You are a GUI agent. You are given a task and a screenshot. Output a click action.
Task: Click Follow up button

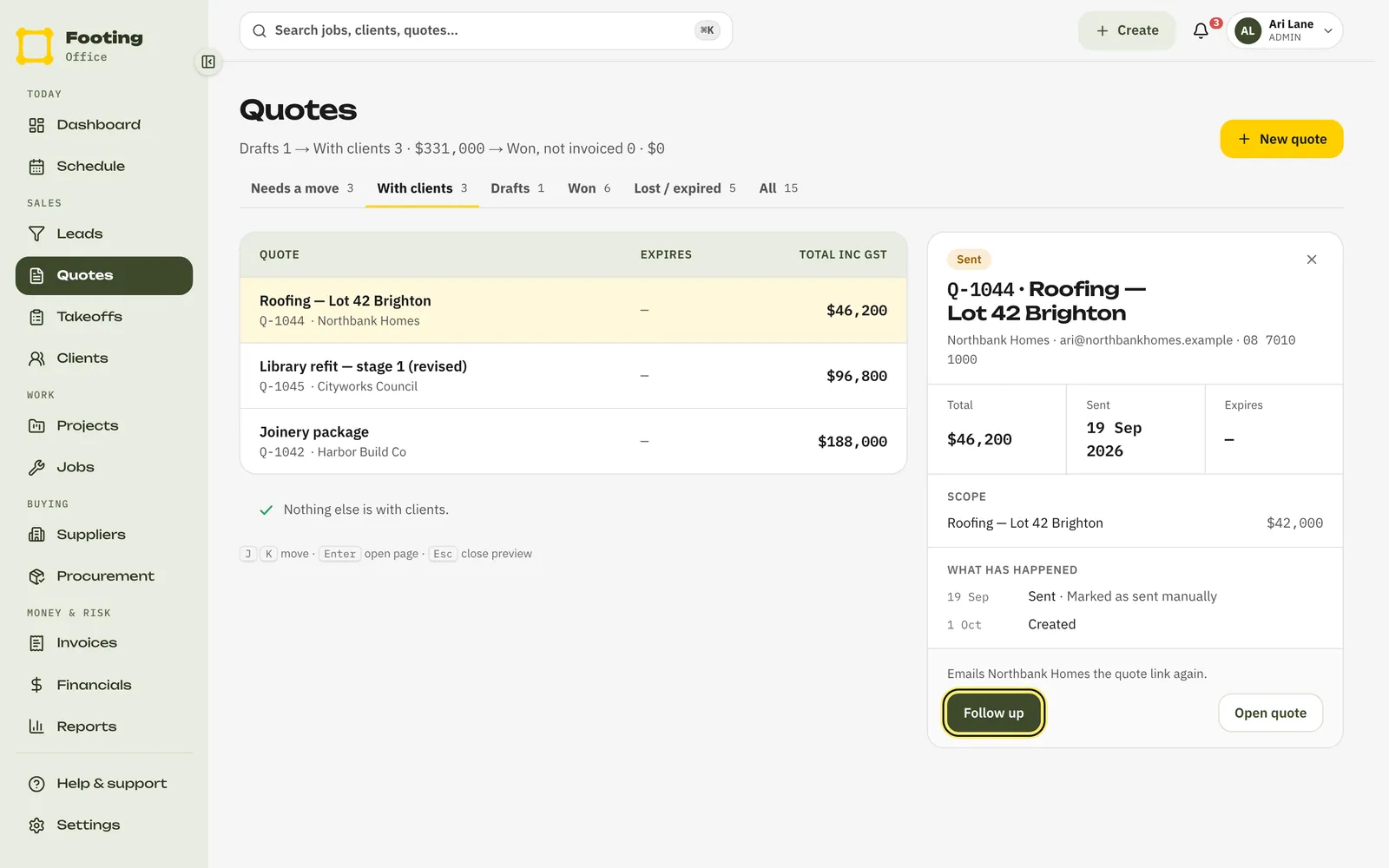(x=994, y=713)
